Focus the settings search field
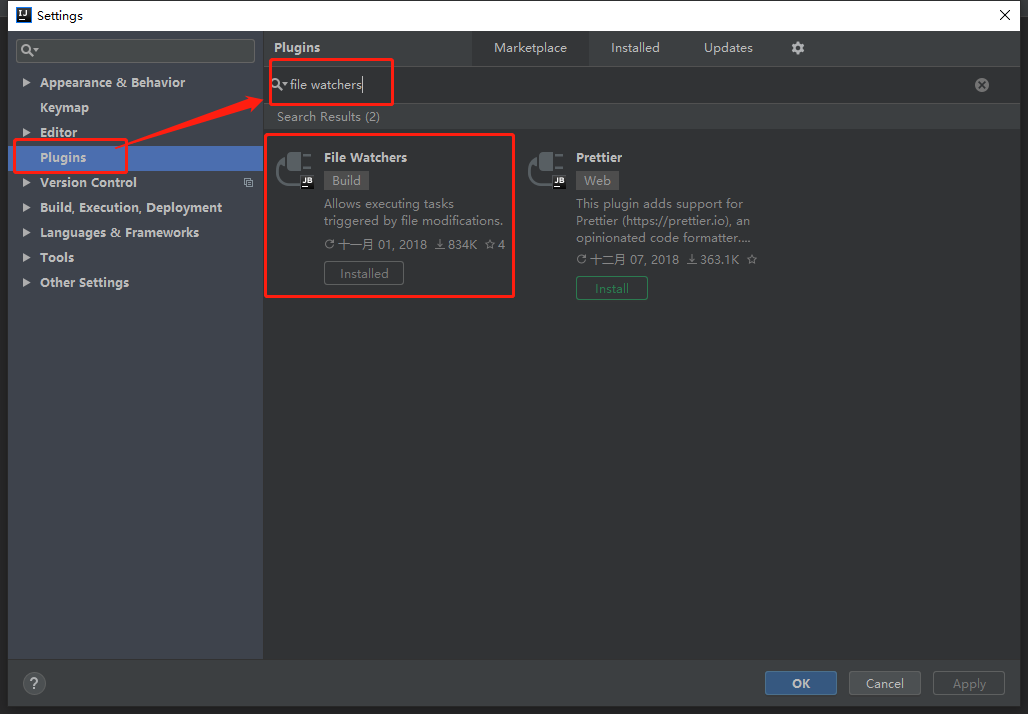 (x=136, y=50)
